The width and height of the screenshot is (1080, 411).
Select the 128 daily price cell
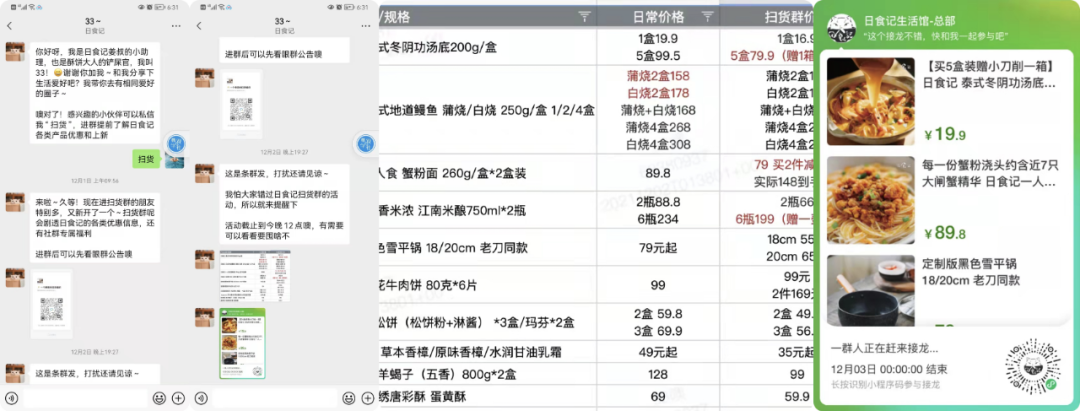click(658, 375)
